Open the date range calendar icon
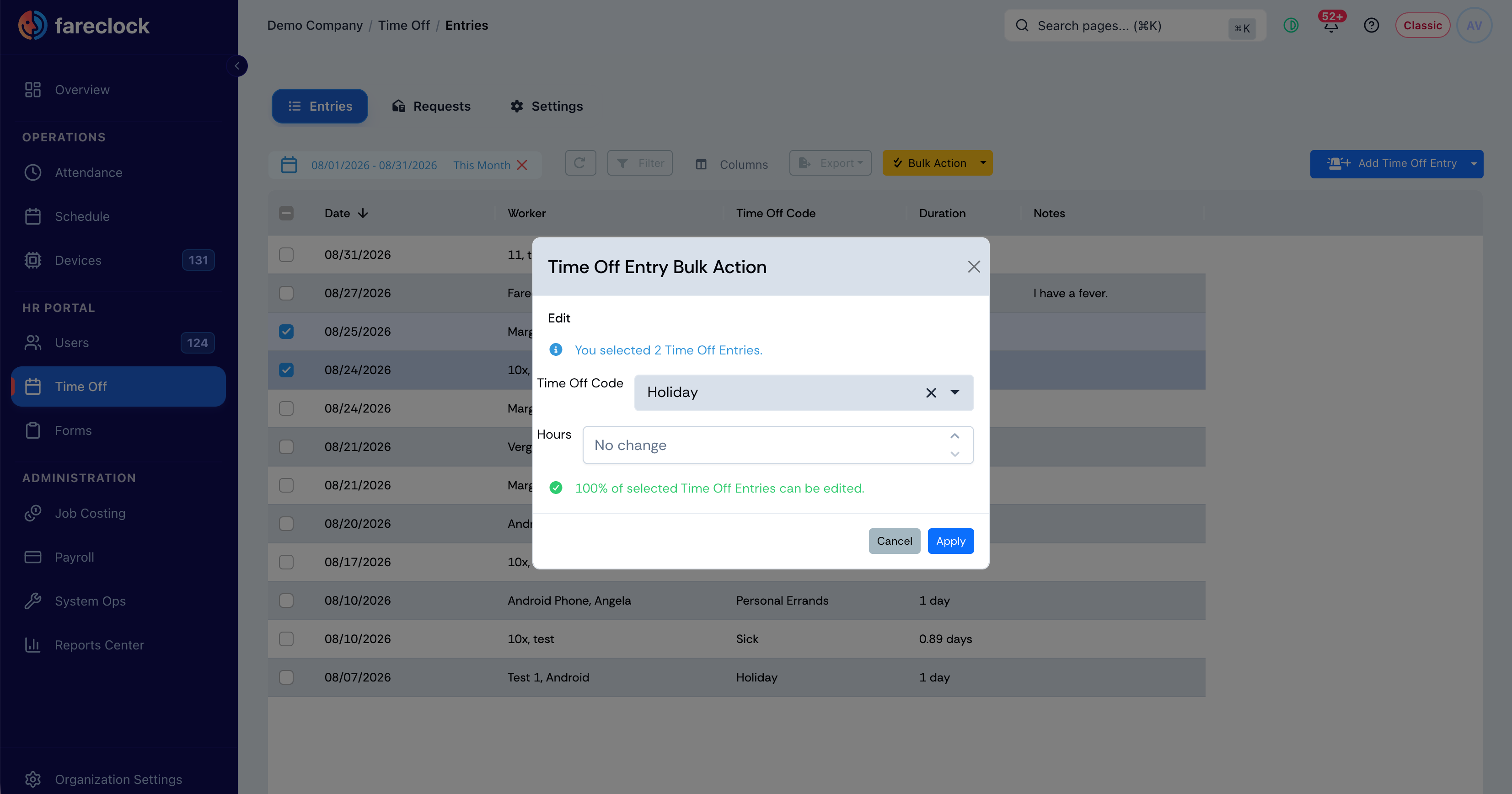Screen dimensions: 1512x794 (289, 165)
